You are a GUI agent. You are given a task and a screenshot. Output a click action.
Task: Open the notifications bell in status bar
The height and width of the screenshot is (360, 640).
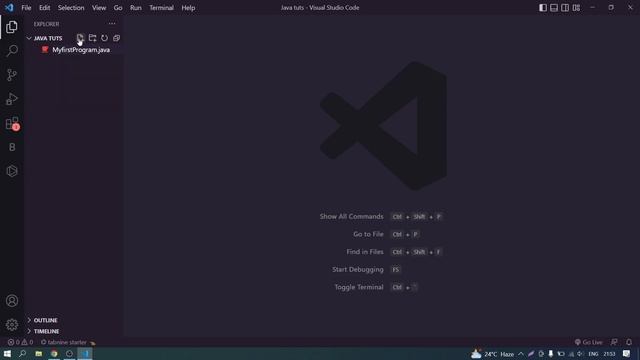[x=629, y=342]
